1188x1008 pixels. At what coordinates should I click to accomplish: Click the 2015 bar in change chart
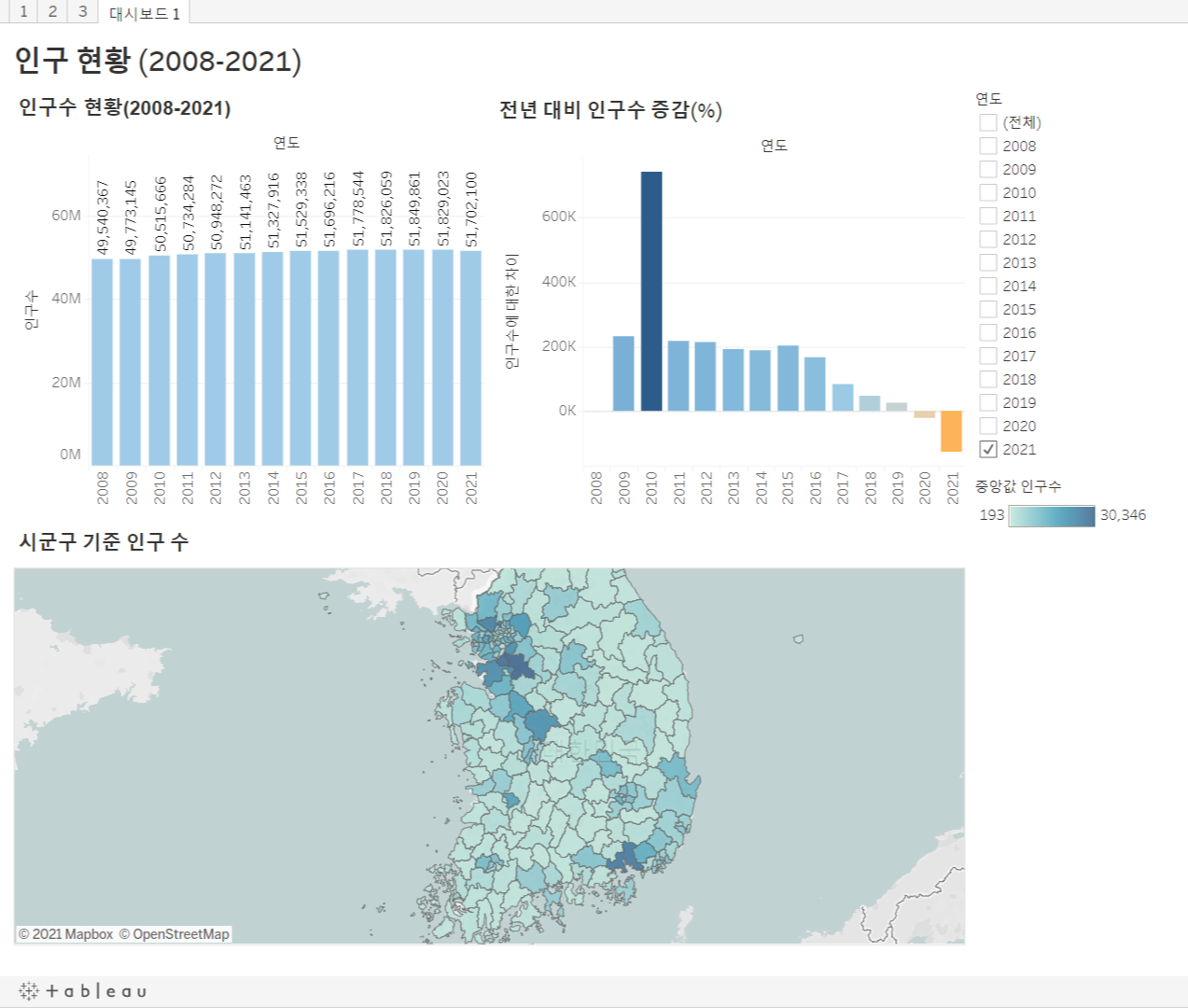788,378
